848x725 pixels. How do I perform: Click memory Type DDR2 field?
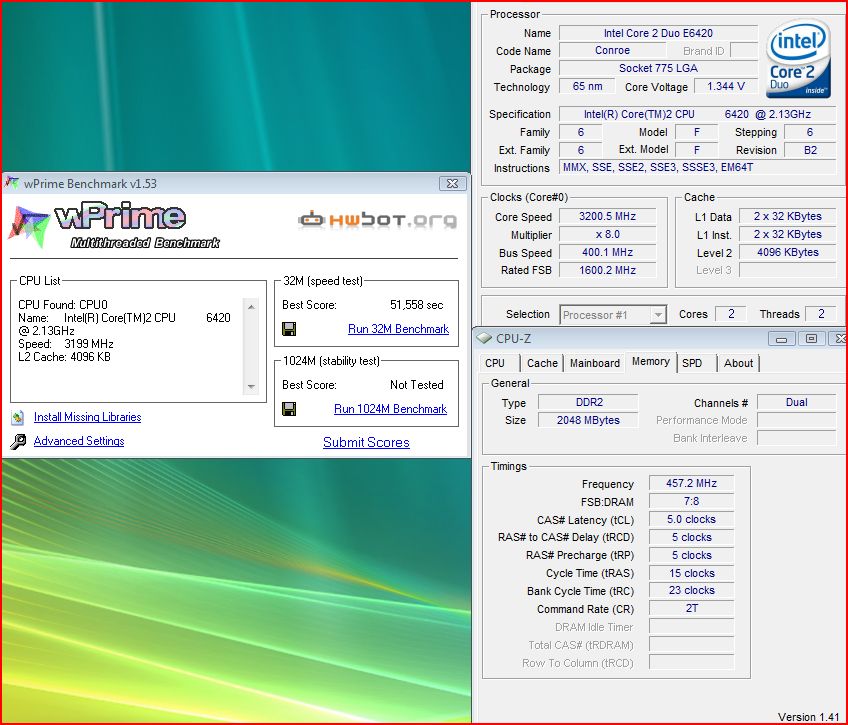click(588, 402)
